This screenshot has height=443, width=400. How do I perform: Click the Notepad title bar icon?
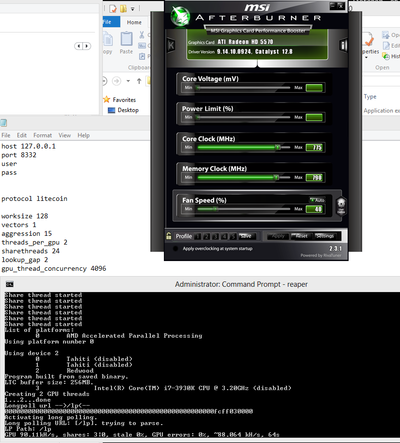(x=3, y=123)
